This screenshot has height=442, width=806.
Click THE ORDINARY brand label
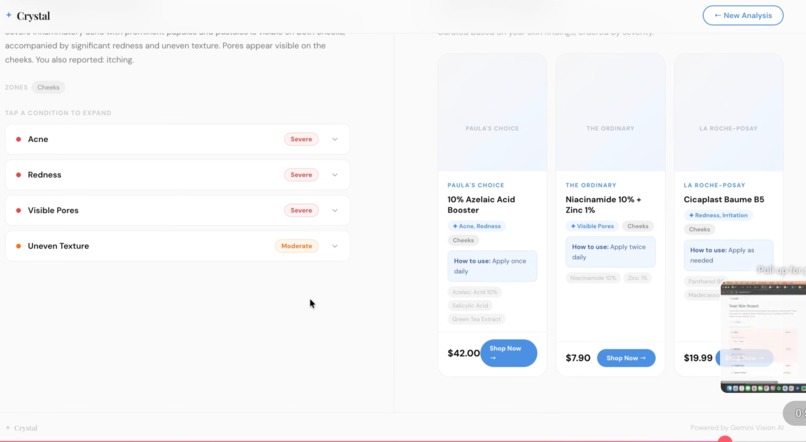click(591, 185)
